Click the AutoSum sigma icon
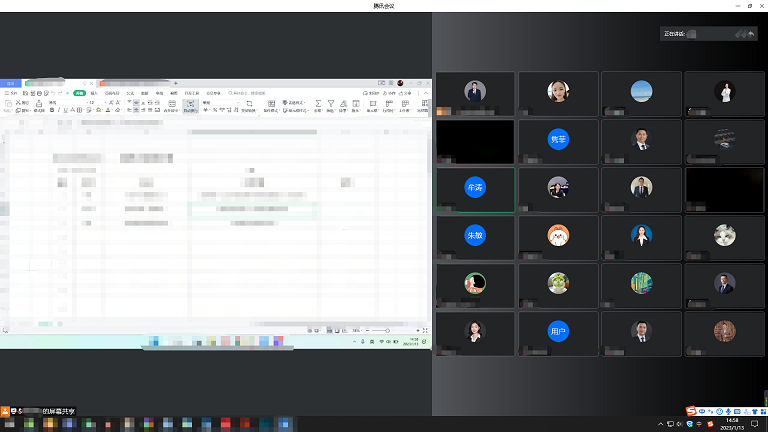This screenshot has height=432, width=768. pyautogui.click(x=318, y=104)
